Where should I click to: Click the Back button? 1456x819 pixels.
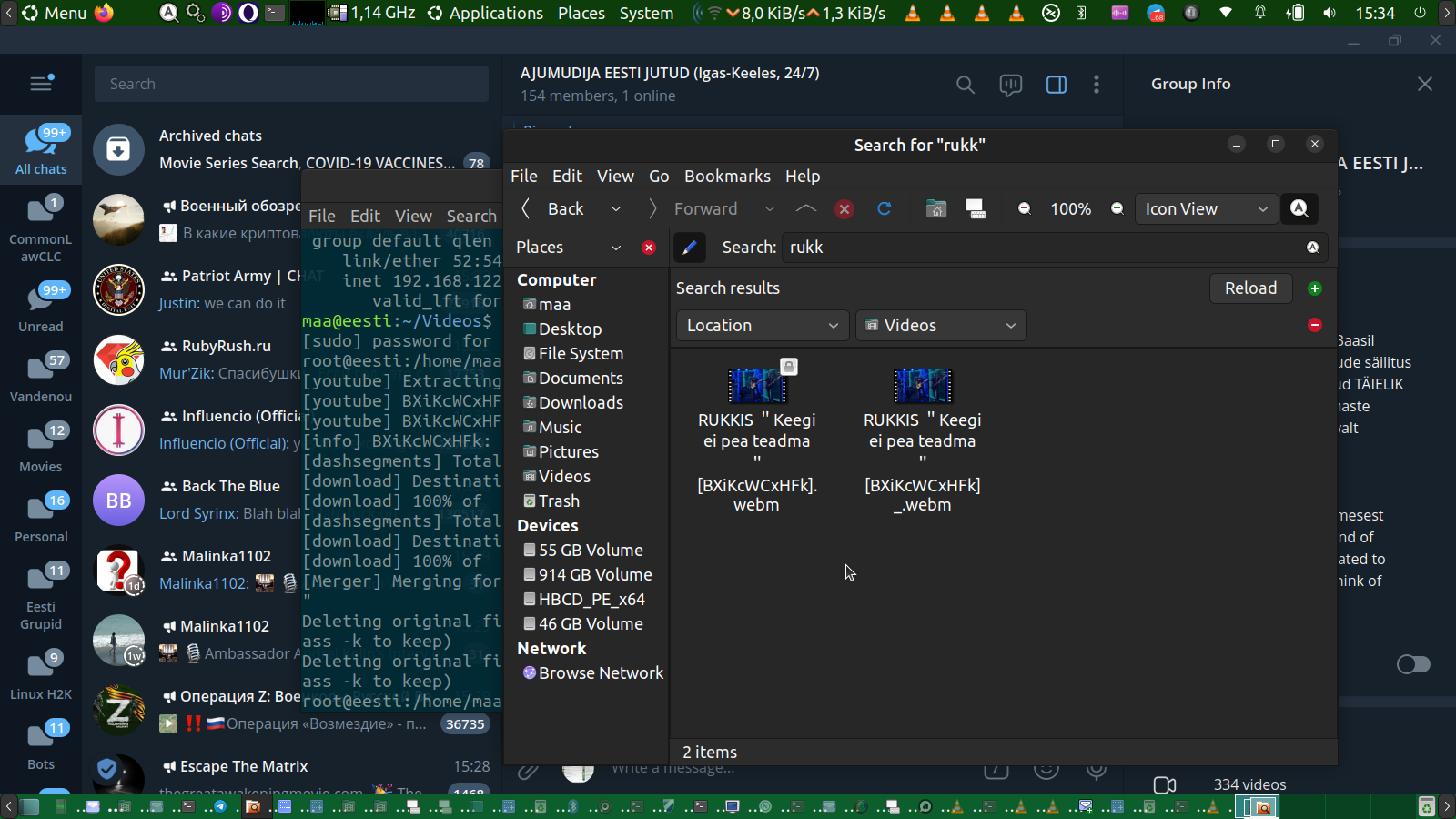coord(555,209)
